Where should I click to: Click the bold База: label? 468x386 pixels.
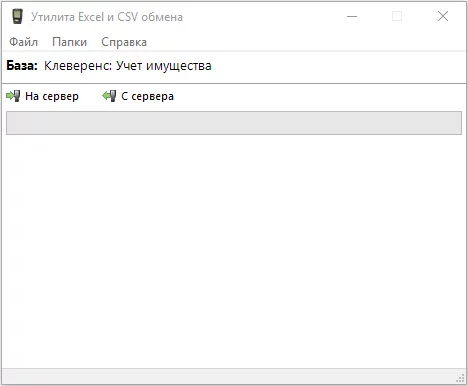coord(22,66)
